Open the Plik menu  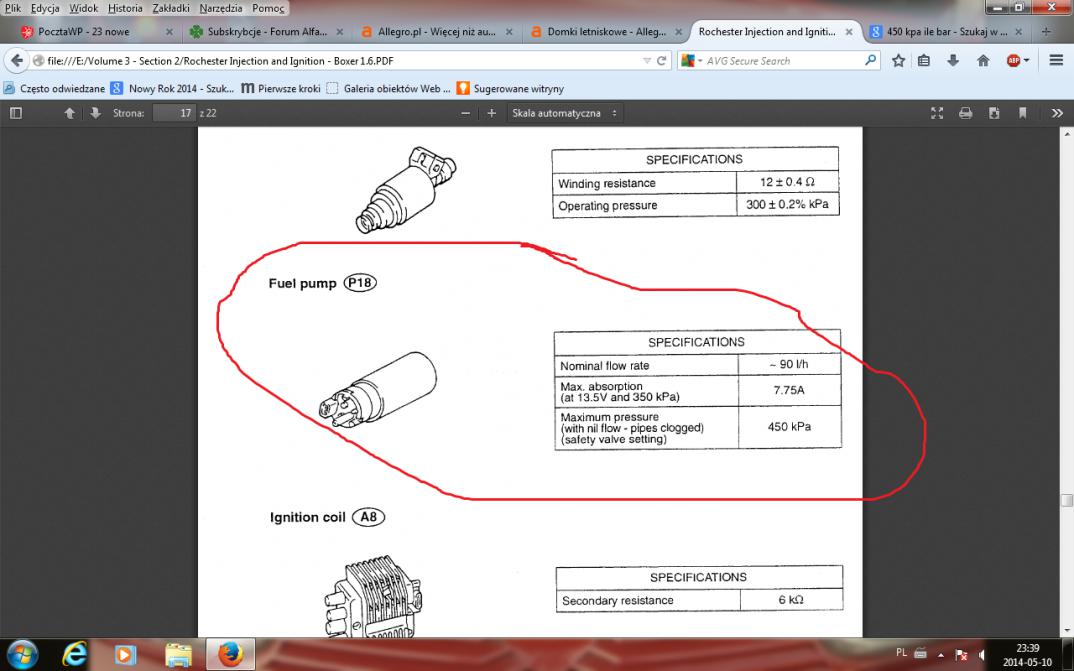pyautogui.click(x=12, y=8)
